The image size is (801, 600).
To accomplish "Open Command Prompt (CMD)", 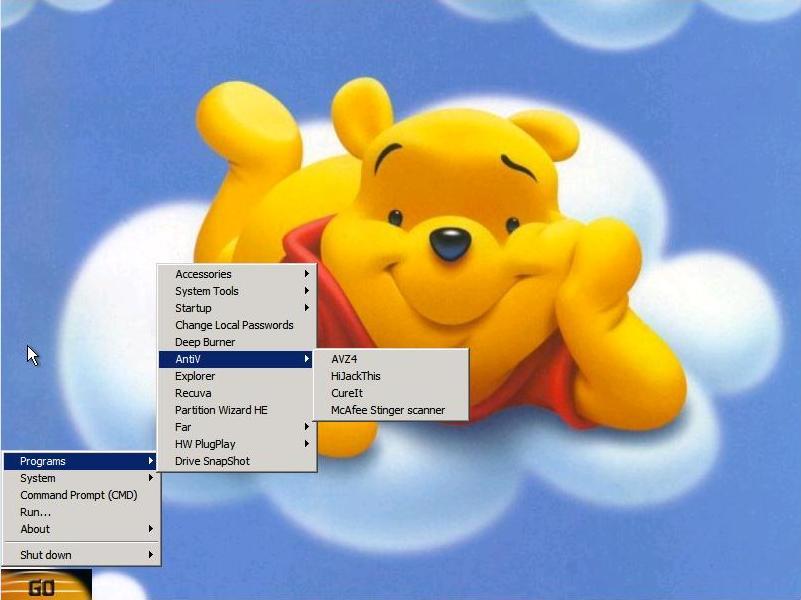I will pyautogui.click(x=79, y=495).
